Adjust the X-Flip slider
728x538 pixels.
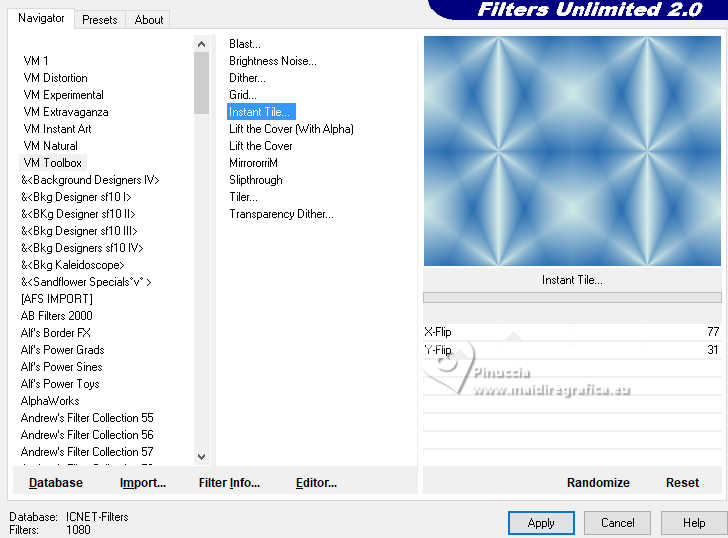[x=572, y=332]
